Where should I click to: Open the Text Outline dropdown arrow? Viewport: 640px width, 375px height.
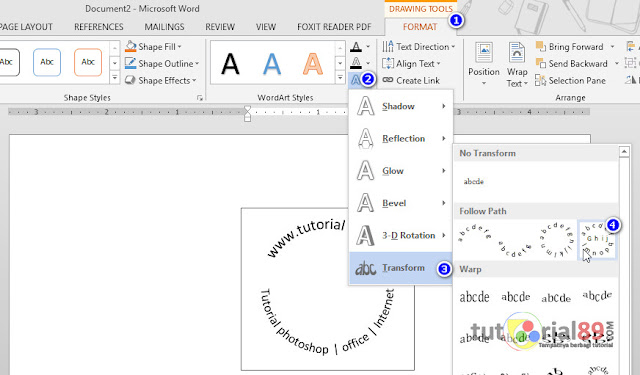tap(368, 63)
